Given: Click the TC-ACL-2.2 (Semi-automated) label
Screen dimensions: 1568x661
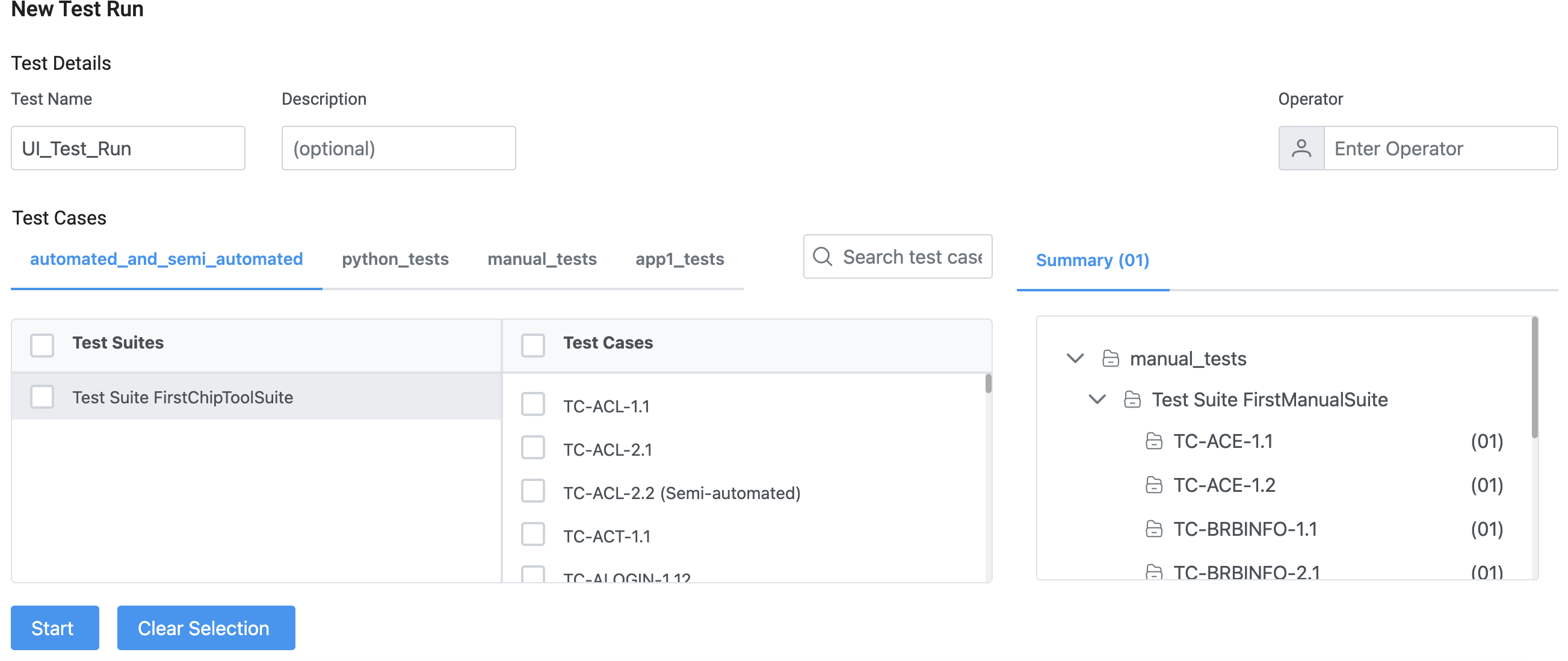Looking at the screenshot, I should [681, 492].
